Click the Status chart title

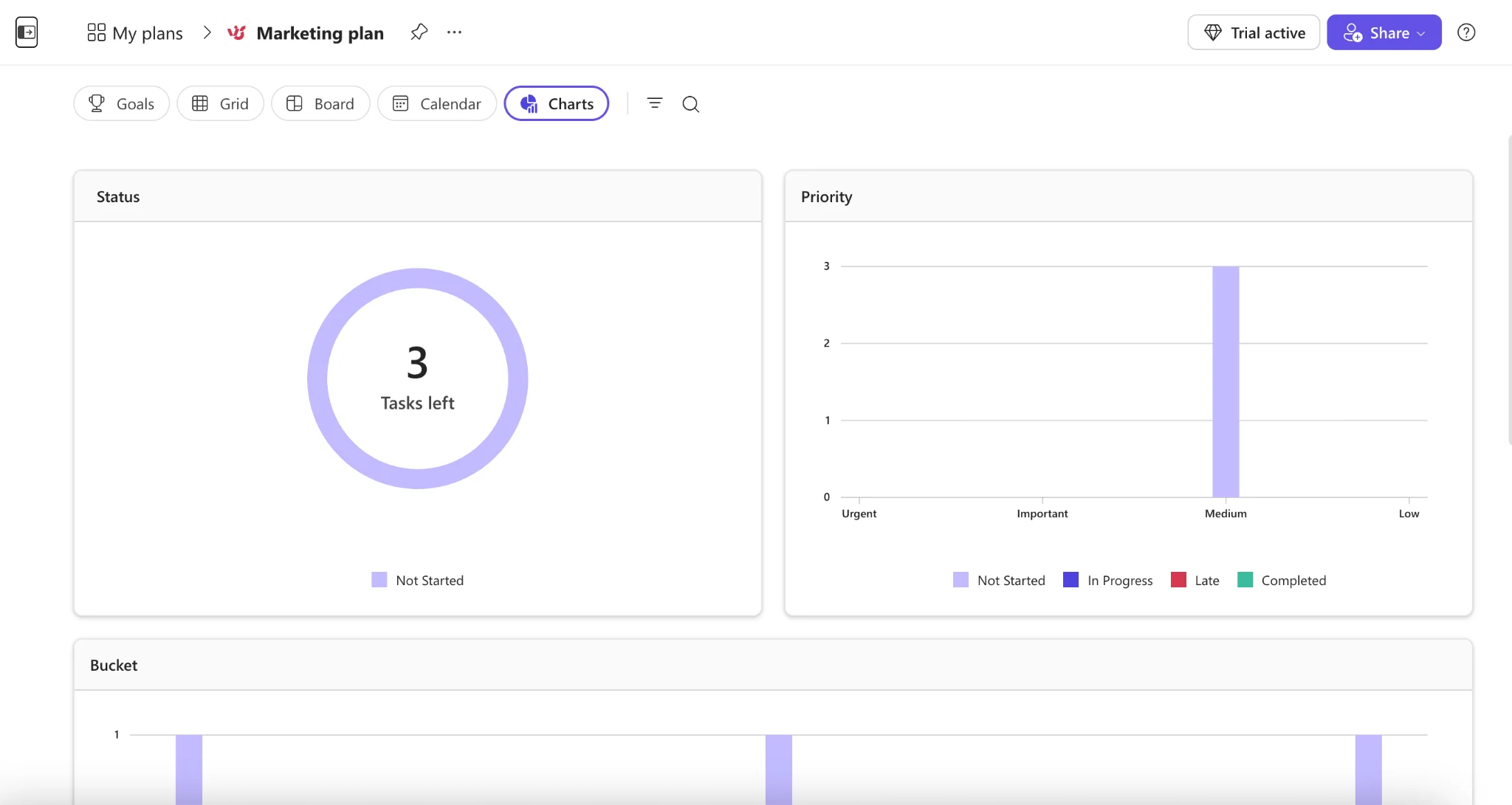(118, 197)
